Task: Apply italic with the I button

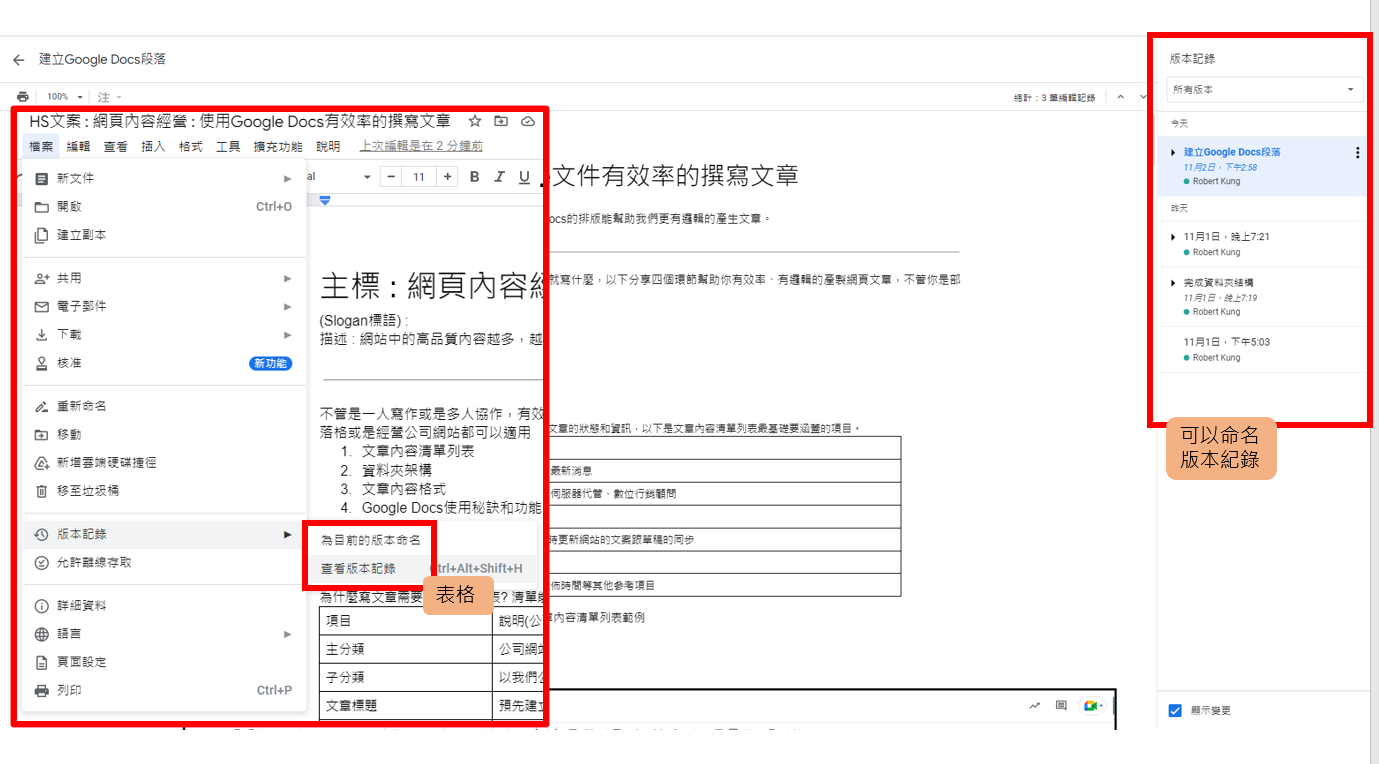Action: 500,177
